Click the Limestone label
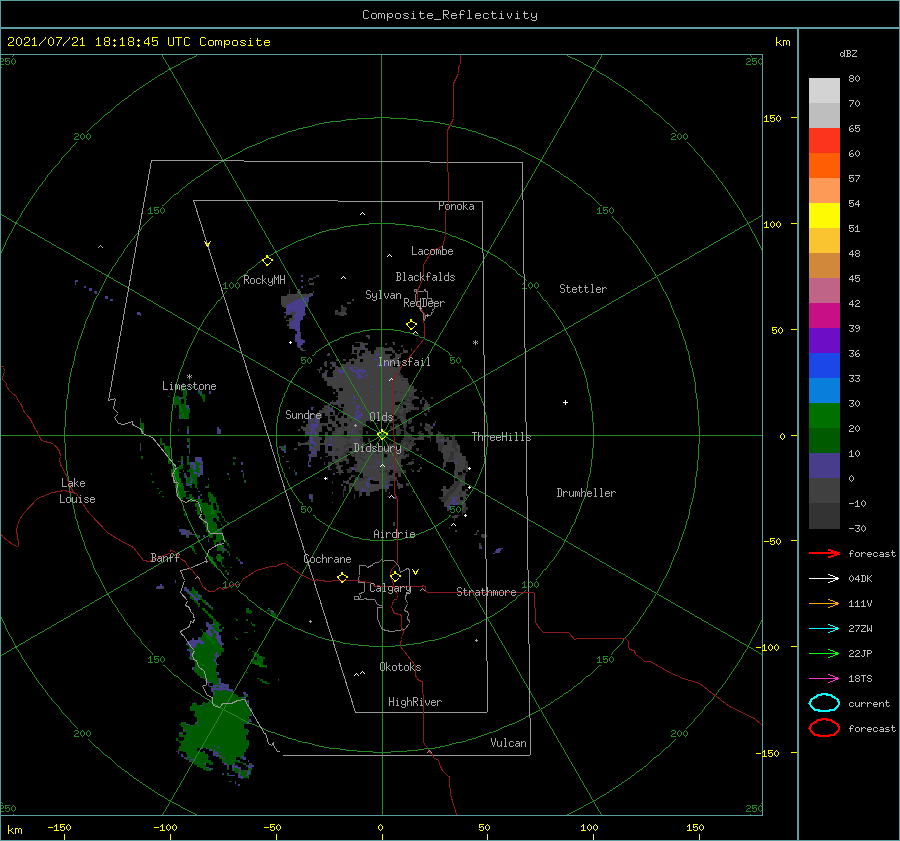Viewport: 900px width, 841px height. (x=189, y=386)
